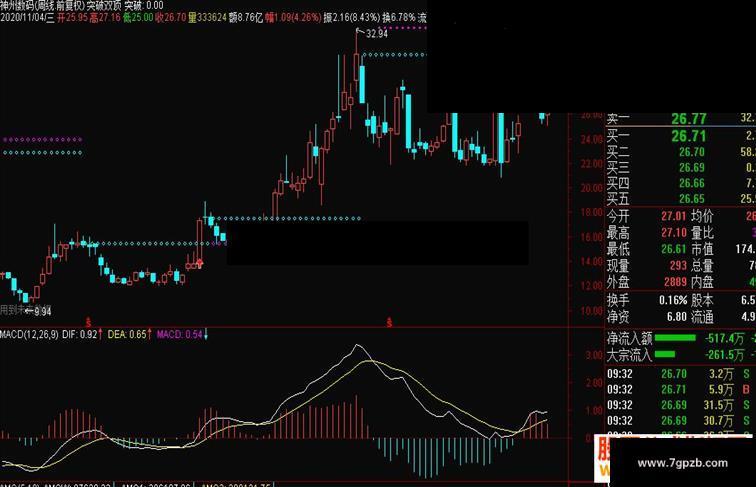Viewport: 756px width, 487px height.
Task: Click the close value 收26.70
Action: (x=171, y=18)
